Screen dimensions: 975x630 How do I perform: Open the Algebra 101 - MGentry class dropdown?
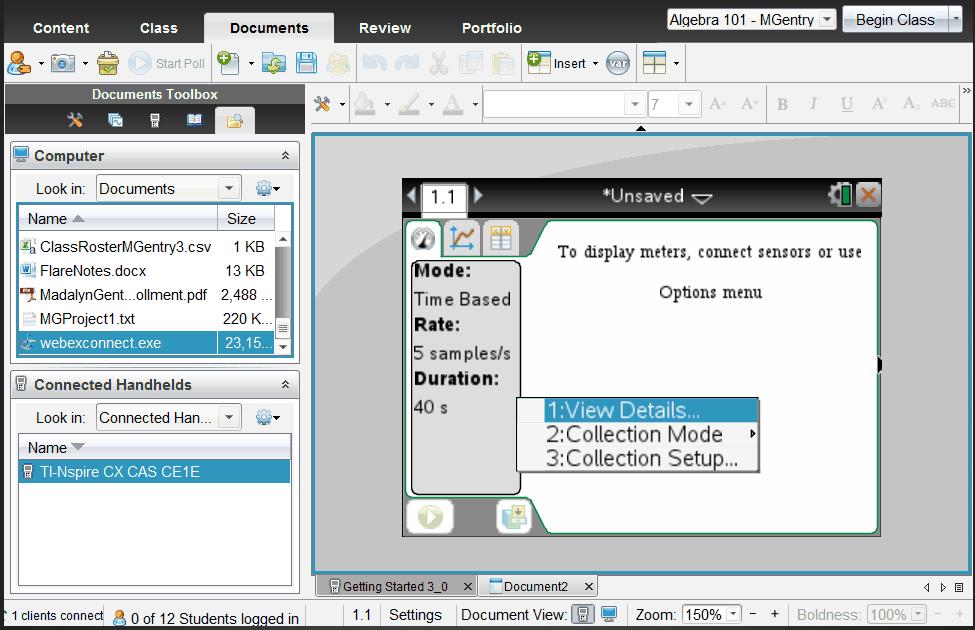[x=826, y=20]
